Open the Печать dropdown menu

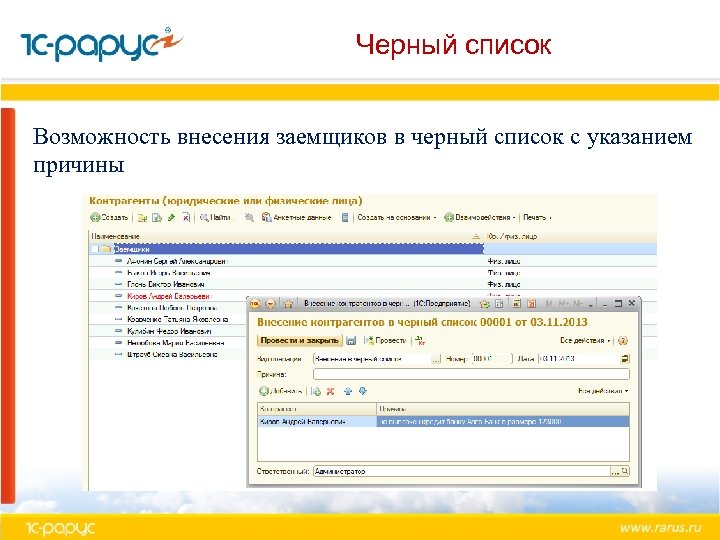[537, 218]
